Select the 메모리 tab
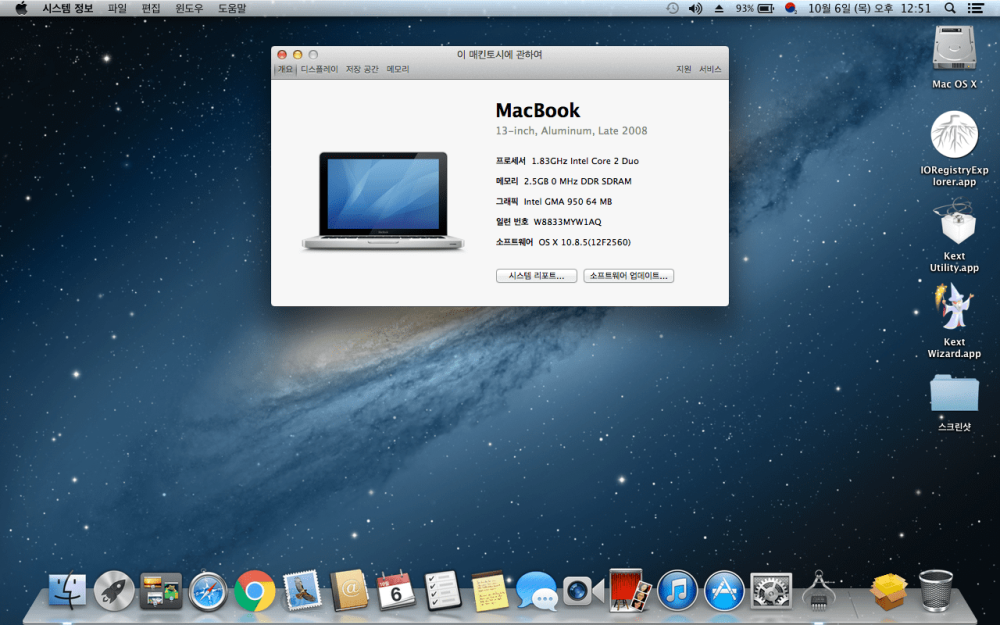This screenshot has width=1000, height=625. [397, 69]
